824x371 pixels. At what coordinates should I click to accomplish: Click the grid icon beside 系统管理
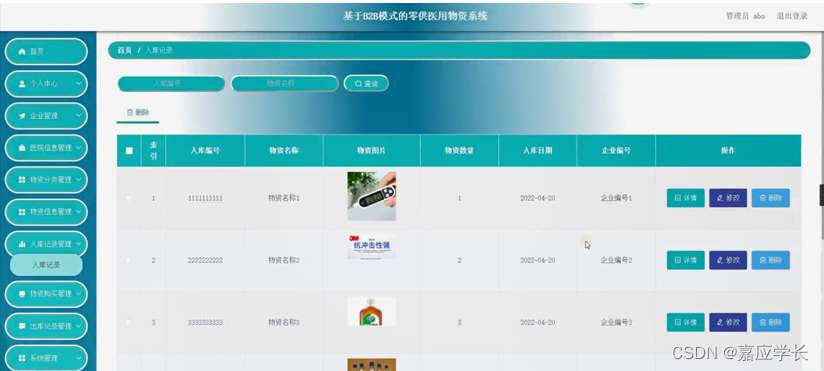point(22,358)
